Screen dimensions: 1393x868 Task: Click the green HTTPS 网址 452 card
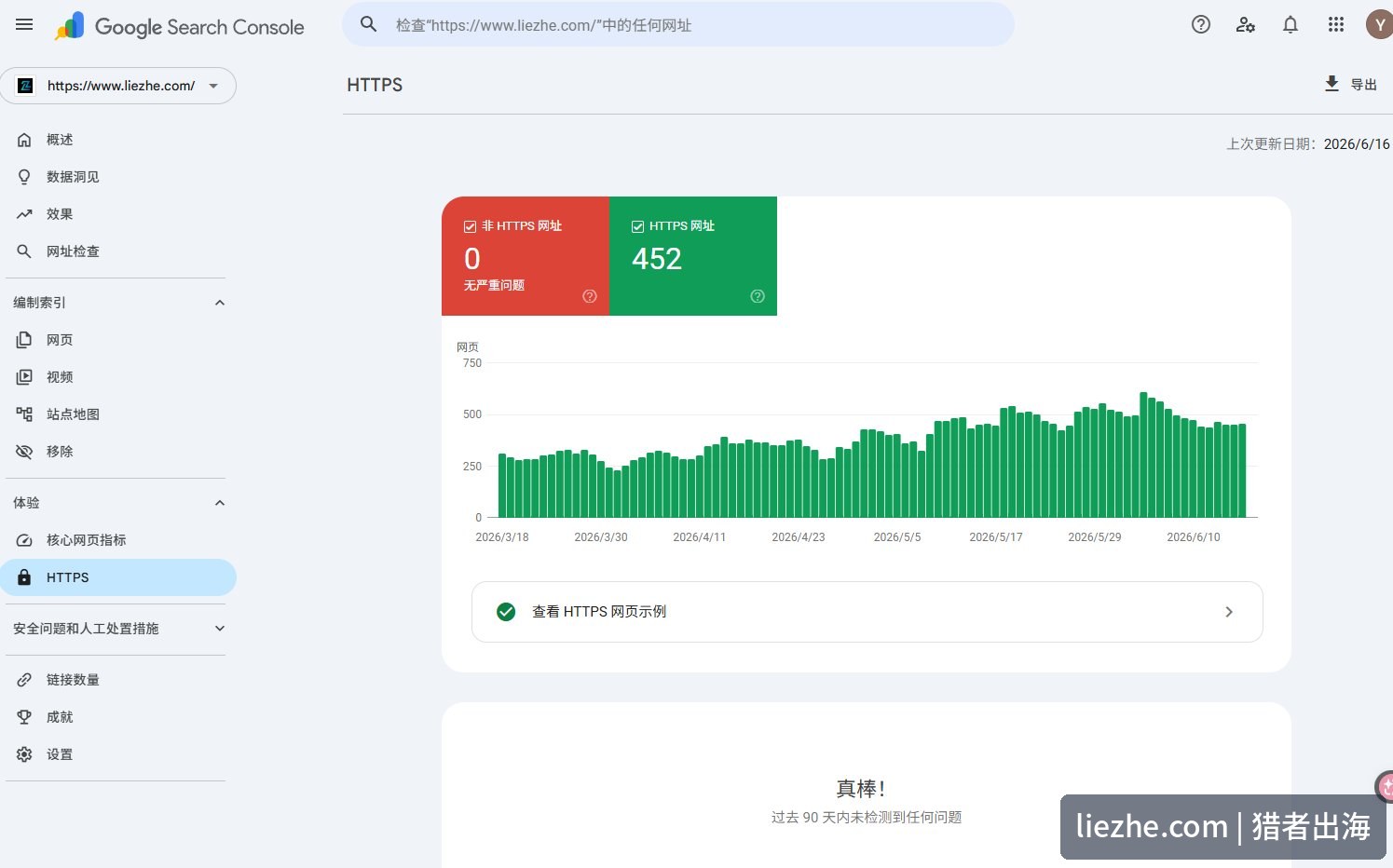pos(693,256)
